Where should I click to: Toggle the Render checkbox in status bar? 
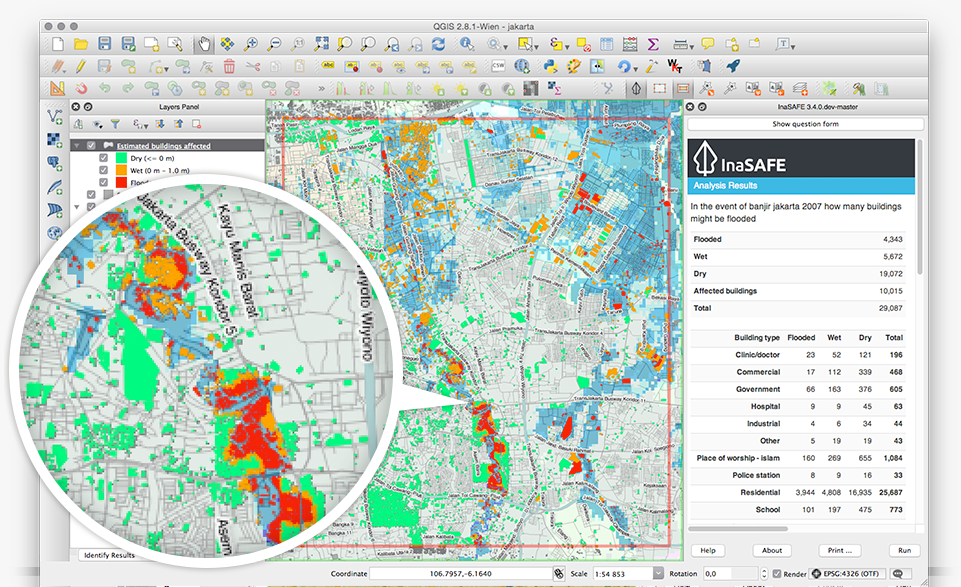click(777, 574)
